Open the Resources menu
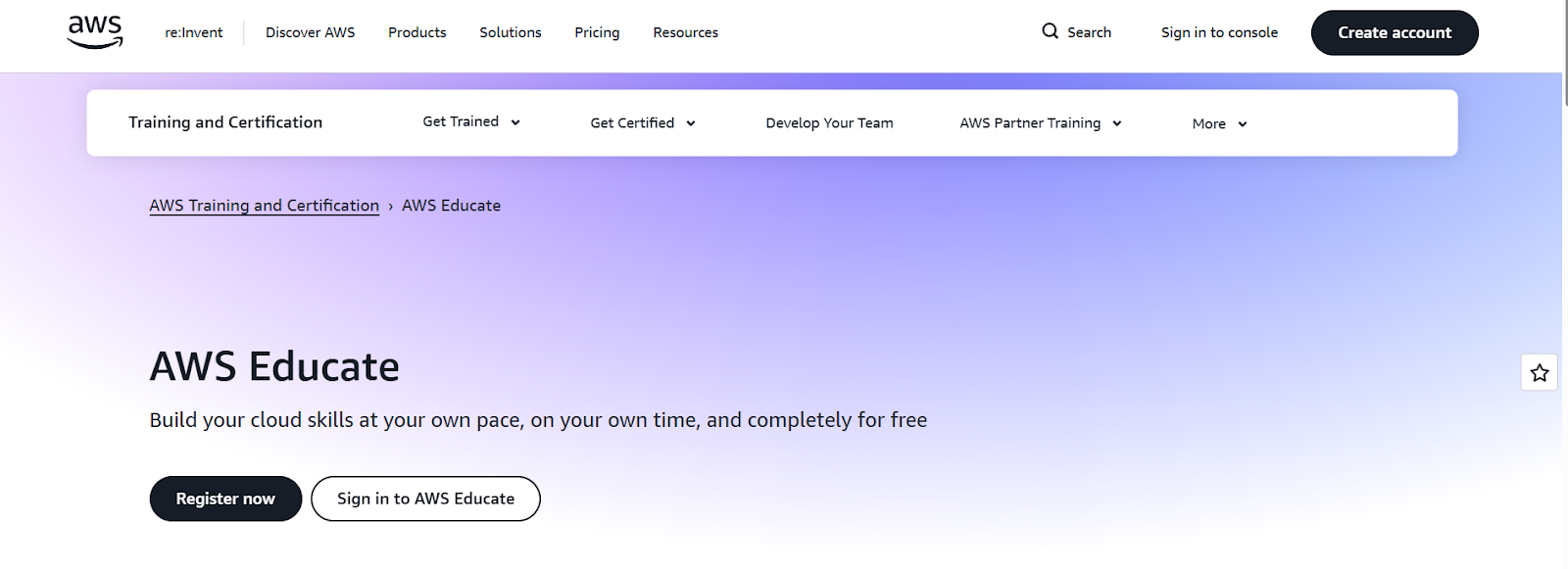The image size is (1568, 569). pos(686,32)
